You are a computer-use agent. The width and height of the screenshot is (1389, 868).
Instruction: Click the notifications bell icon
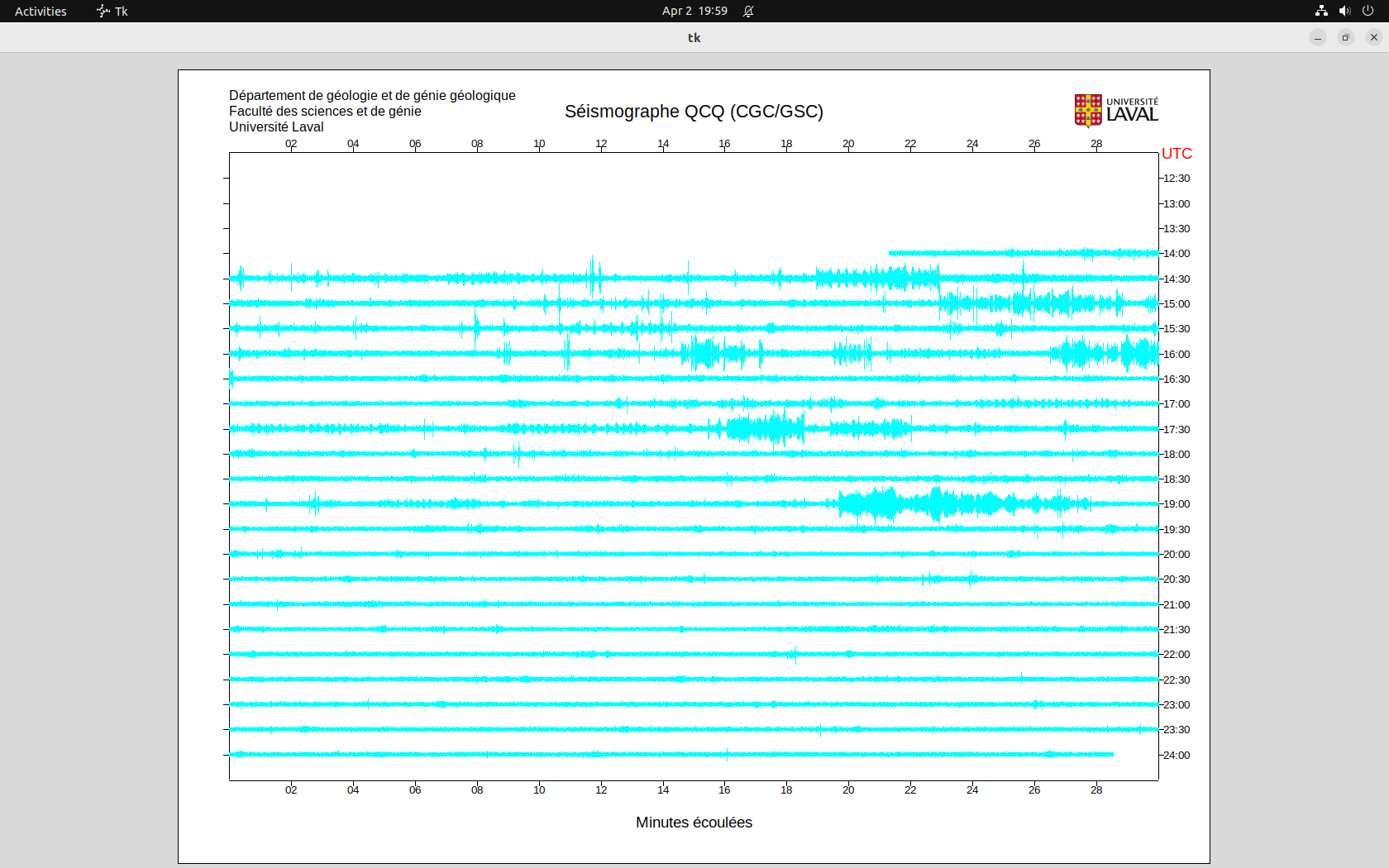click(x=748, y=11)
